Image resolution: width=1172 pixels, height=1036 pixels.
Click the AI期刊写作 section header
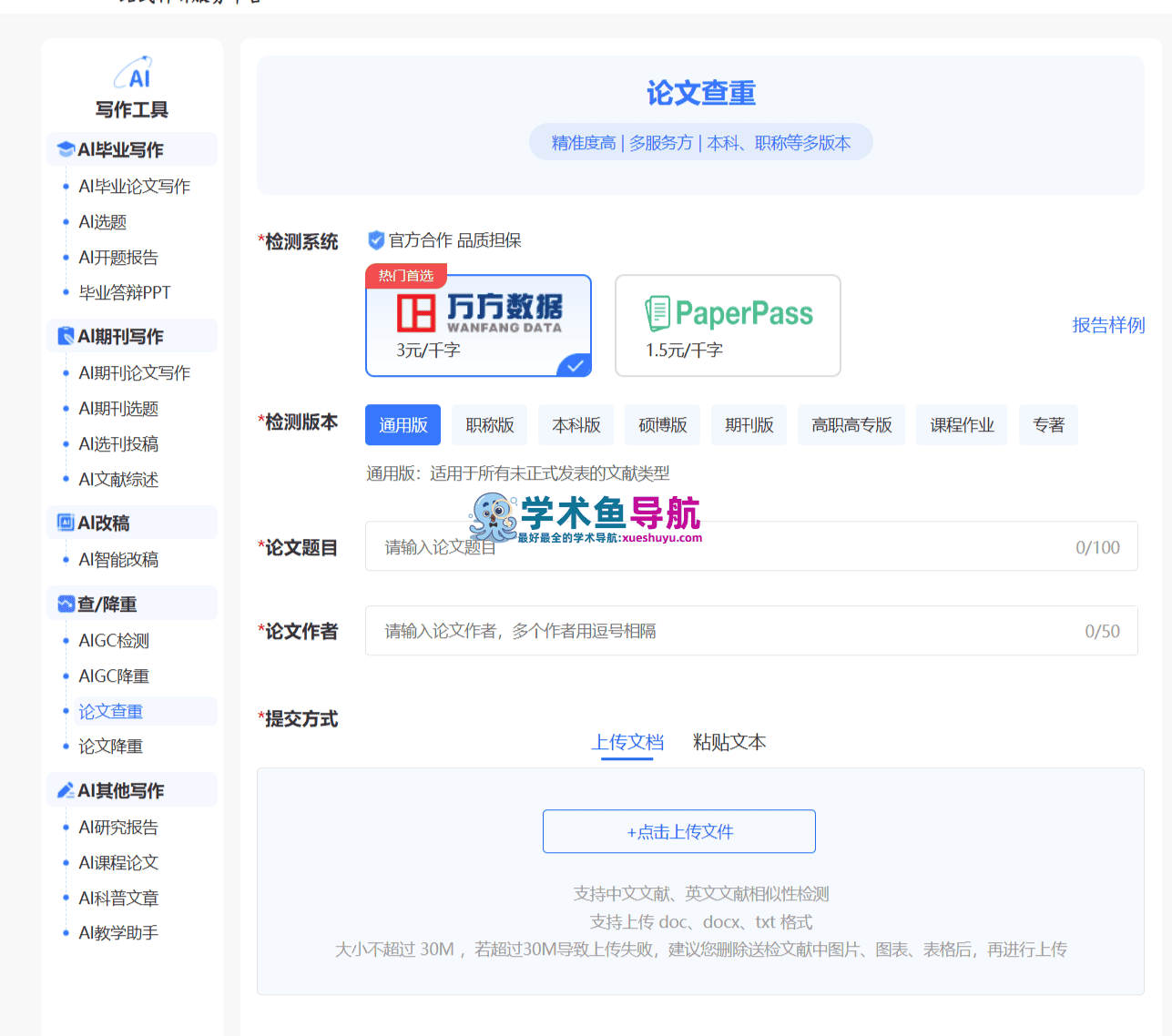point(132,336)
